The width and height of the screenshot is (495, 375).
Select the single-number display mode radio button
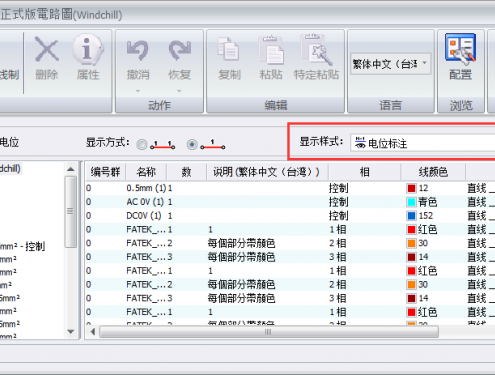point(192,144)
